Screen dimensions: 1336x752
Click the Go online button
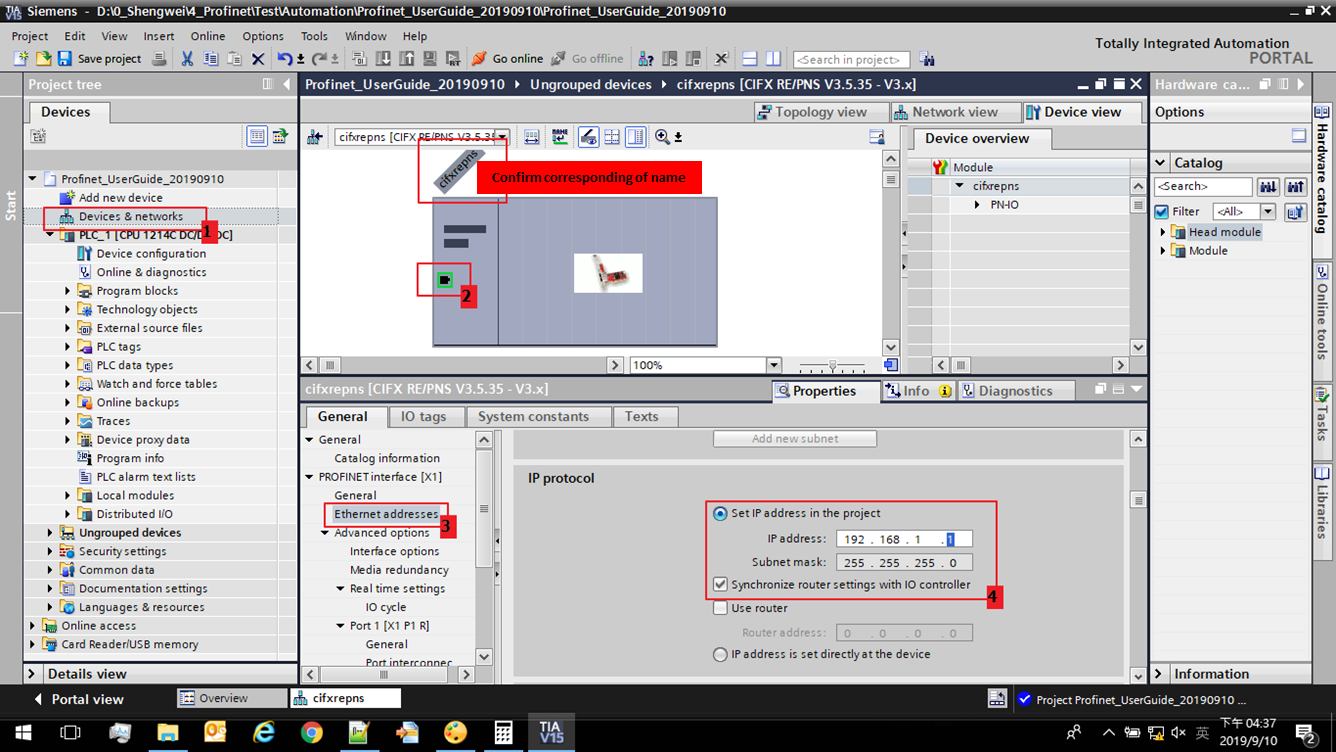(507, 59)
